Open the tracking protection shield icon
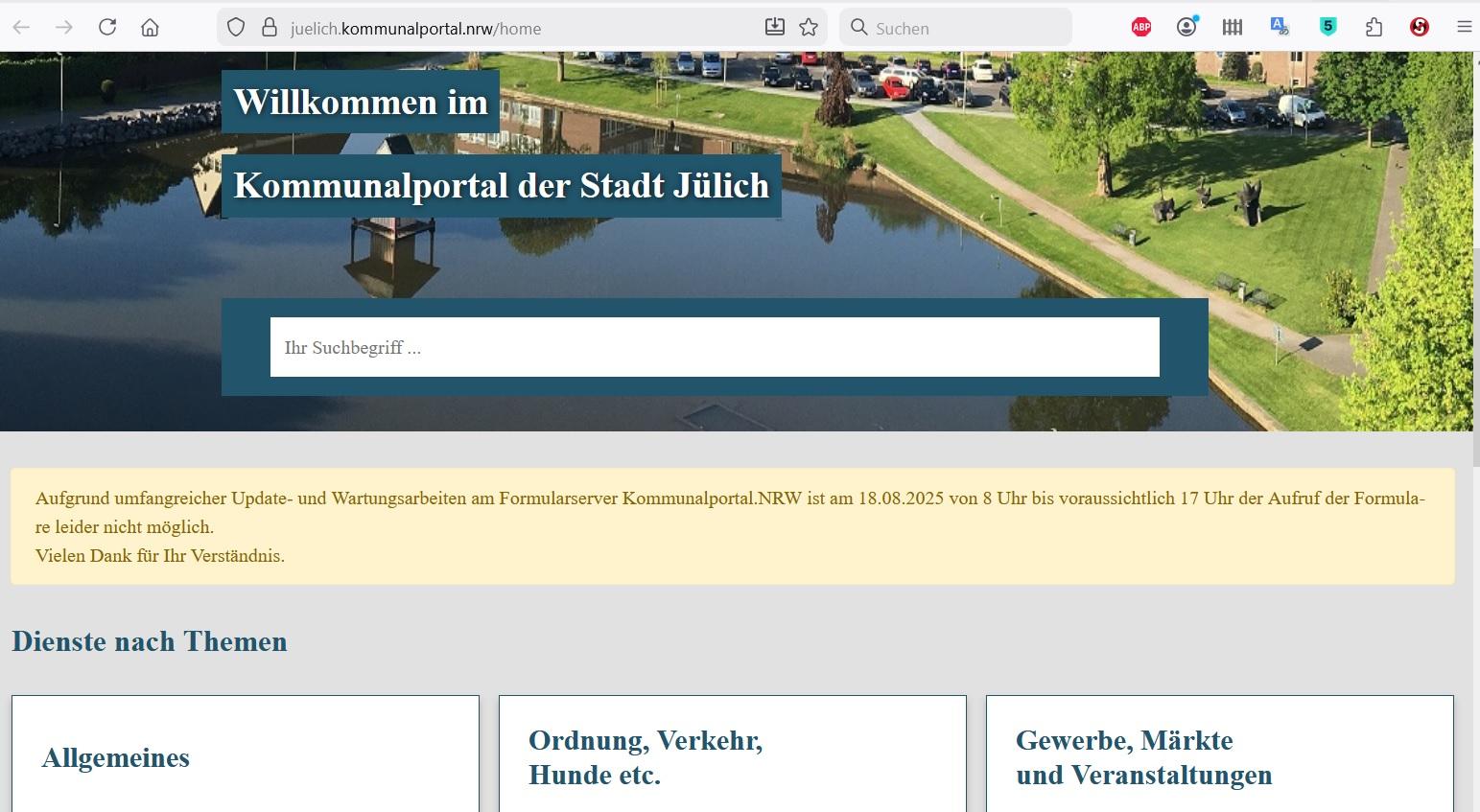This screenshot has width=1480, height=812. tap(236, 27)
